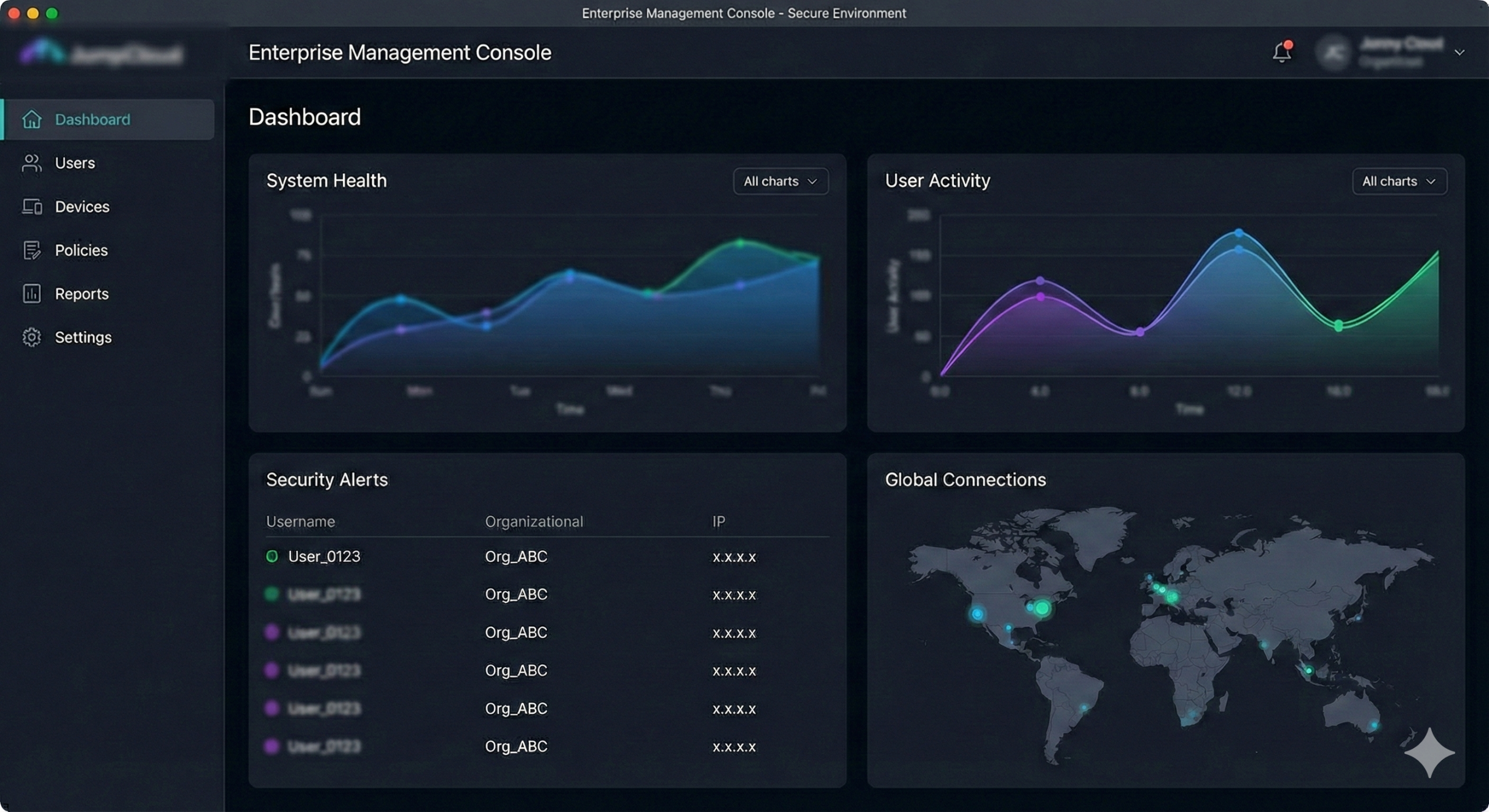Open notifications bell icon
The image size is (1489, 812).
pyautogui.click(x=1281, y=52)
